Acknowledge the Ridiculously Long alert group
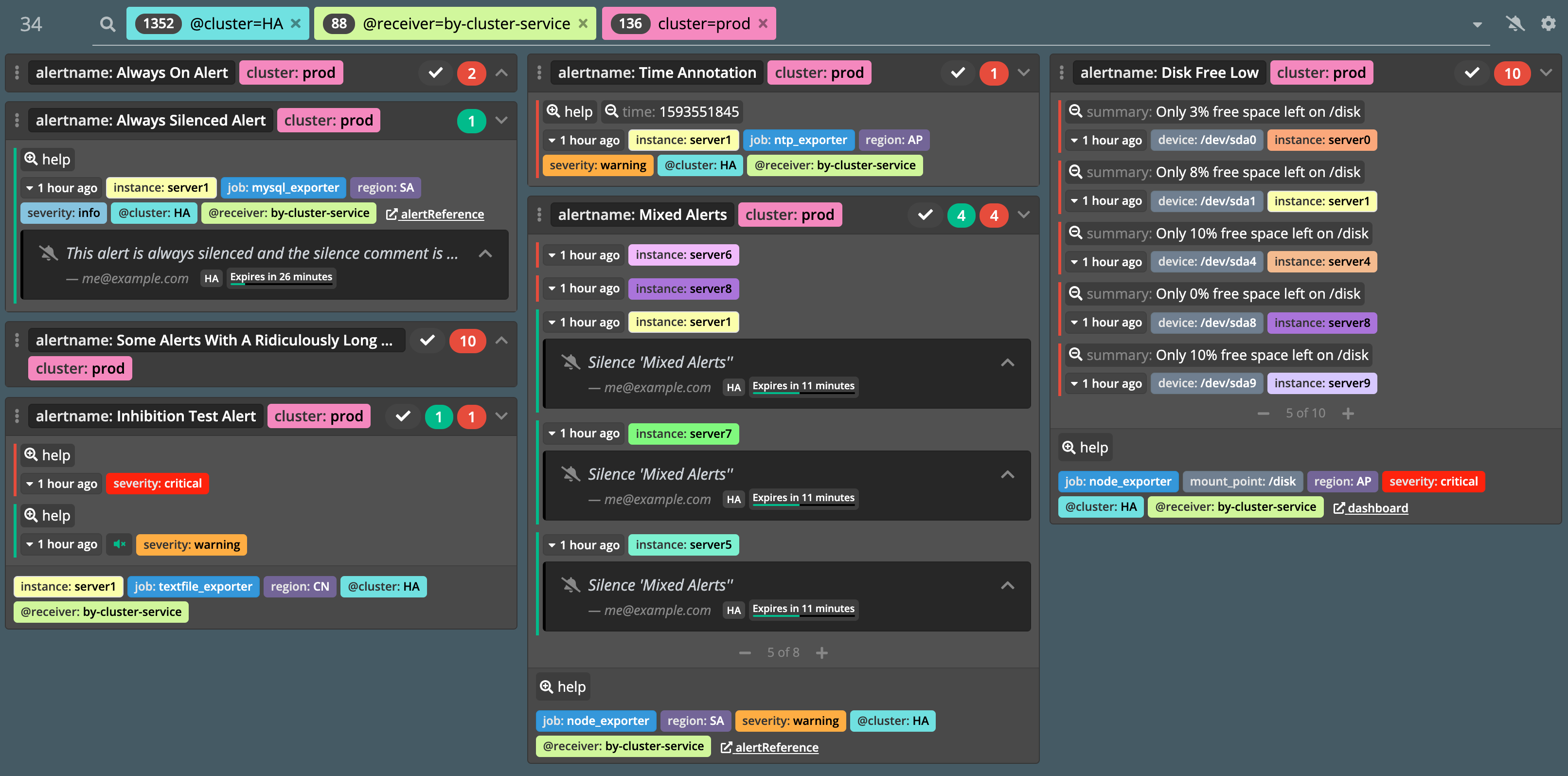The image size is (1568, 776). tap(428, 341)
